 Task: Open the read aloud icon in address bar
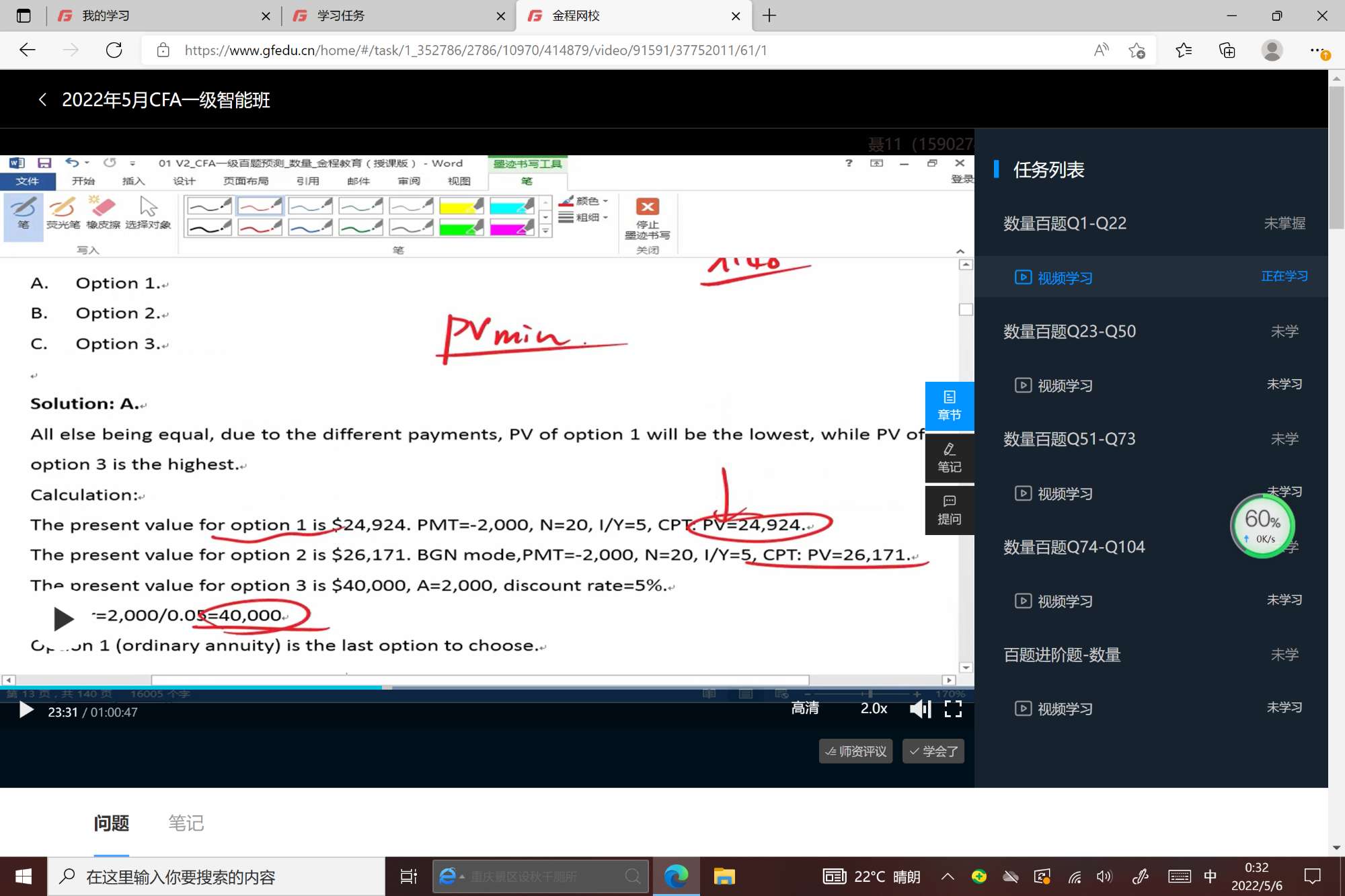coord(1101,50)
